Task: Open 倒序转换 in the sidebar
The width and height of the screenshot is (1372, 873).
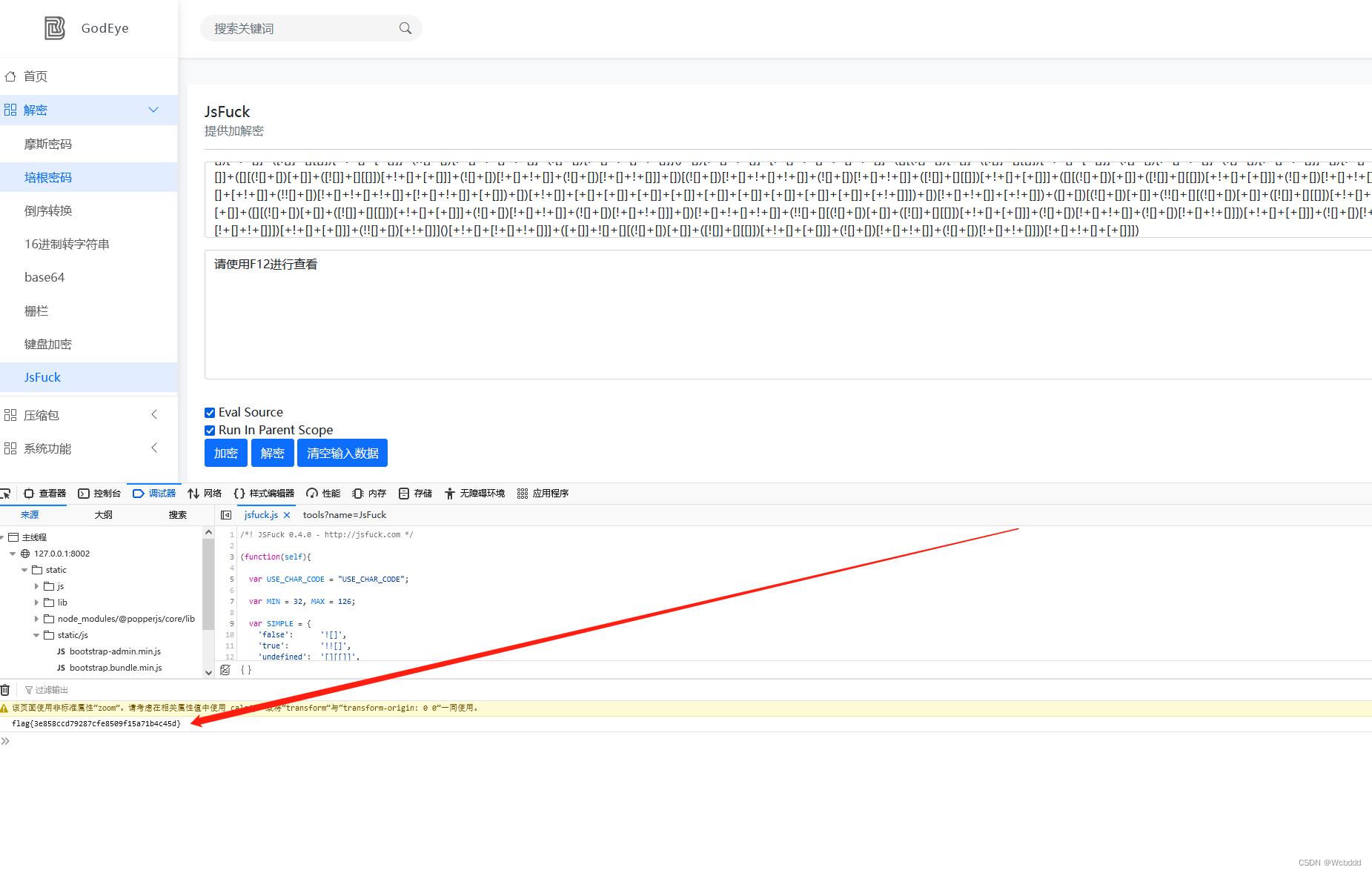Action: click(x=88, y=210)
